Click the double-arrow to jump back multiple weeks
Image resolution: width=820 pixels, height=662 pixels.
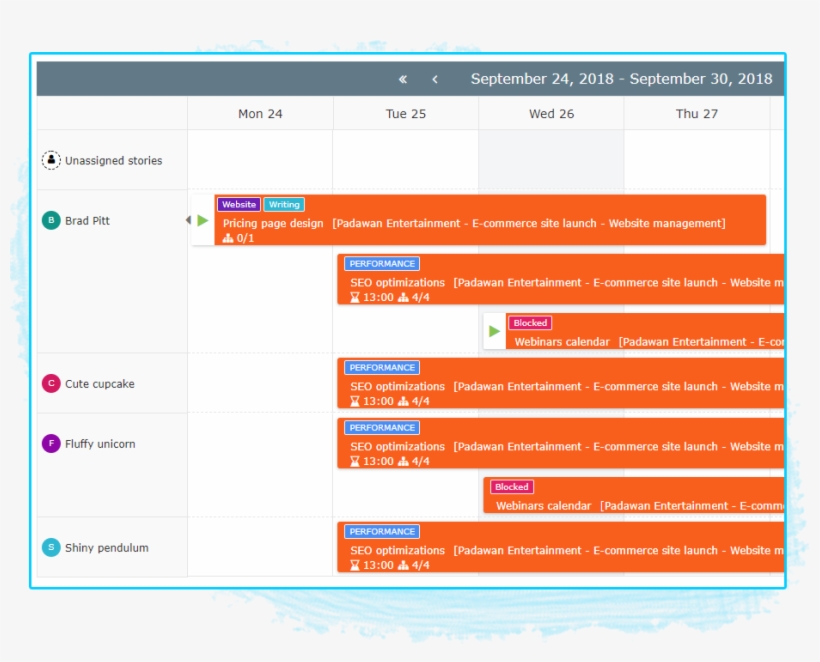click(402, 78)
